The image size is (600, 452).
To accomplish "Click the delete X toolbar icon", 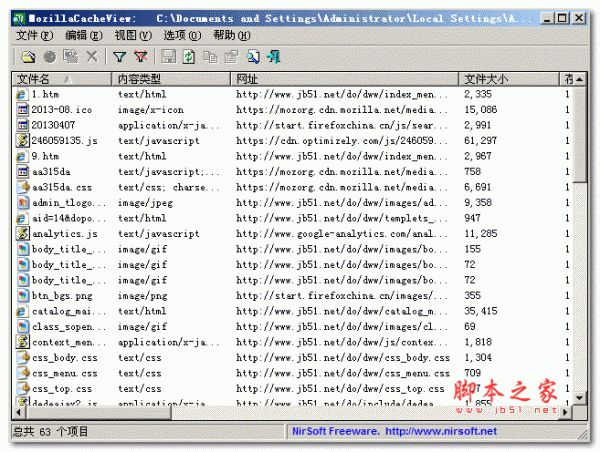I will (x=92, y=57).
